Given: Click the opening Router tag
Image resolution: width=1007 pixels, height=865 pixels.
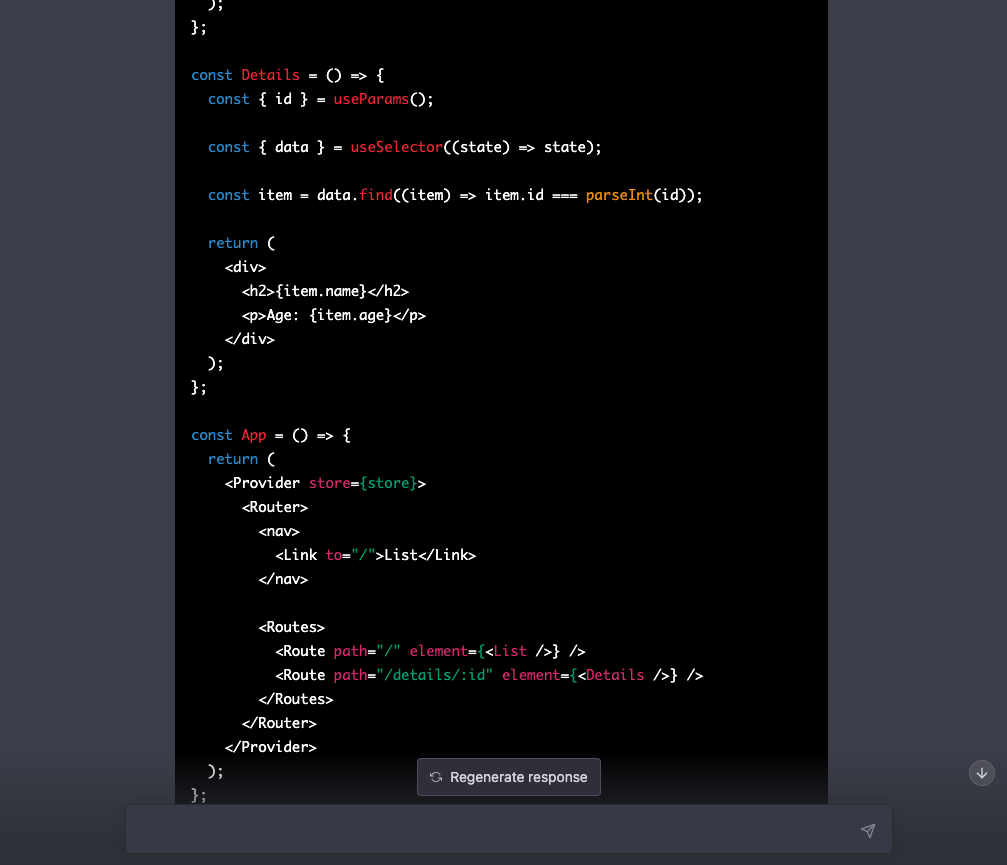Looking at the screenshot, I should click(x=275, y=507).
